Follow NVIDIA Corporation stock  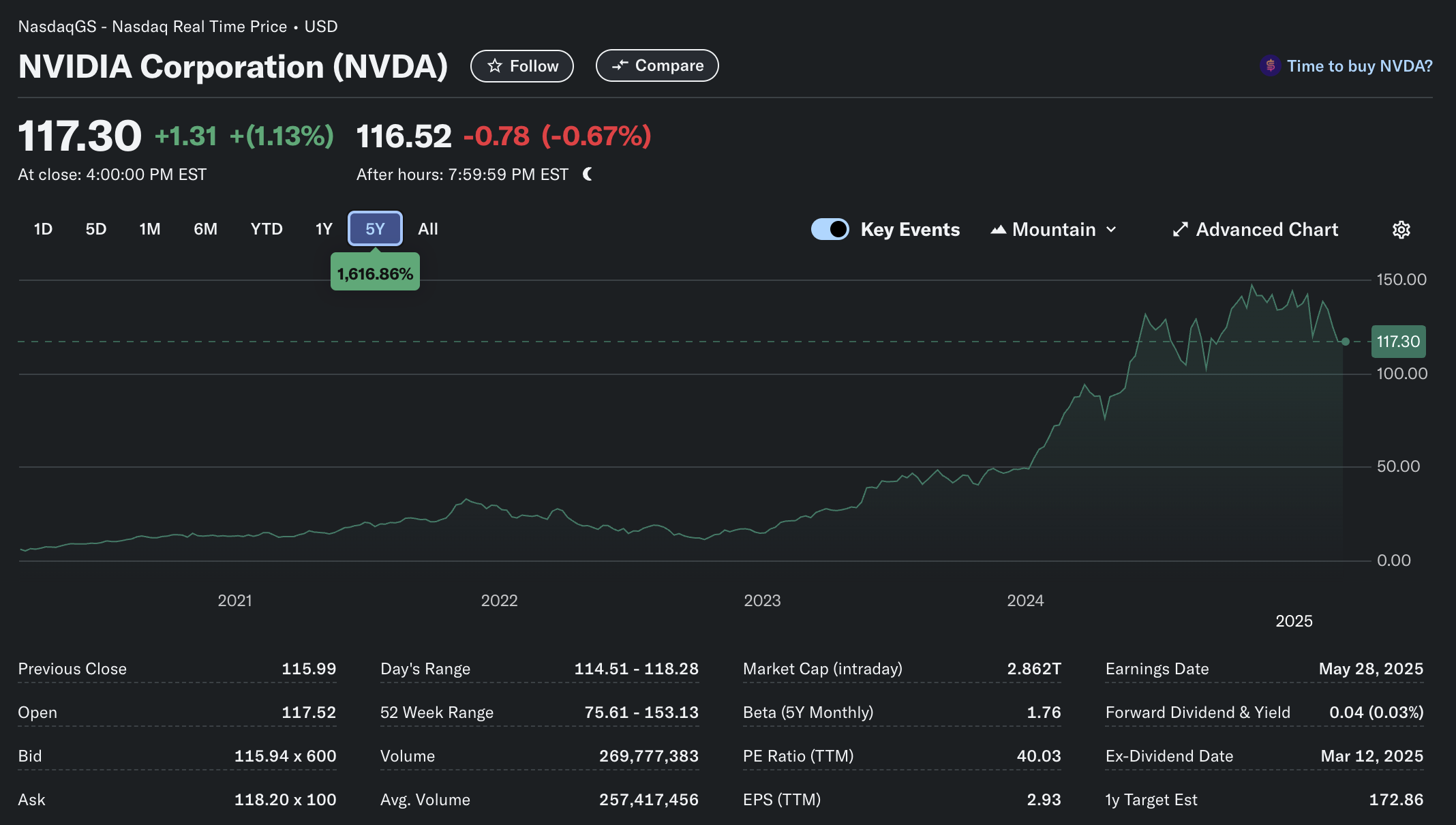click(522, 66)
